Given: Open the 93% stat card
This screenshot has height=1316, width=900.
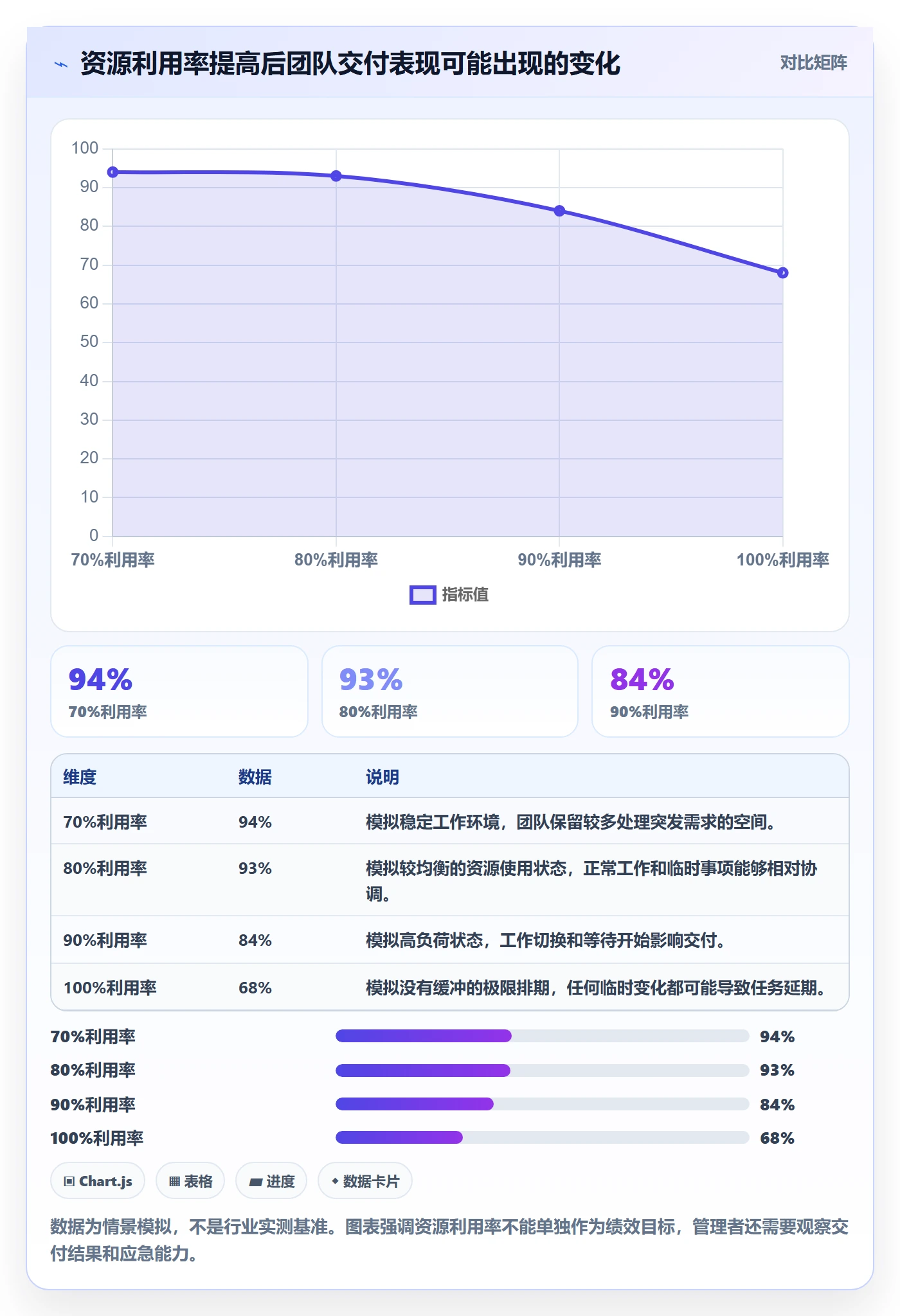Looking at the screenshot, I should pos(450,691).
